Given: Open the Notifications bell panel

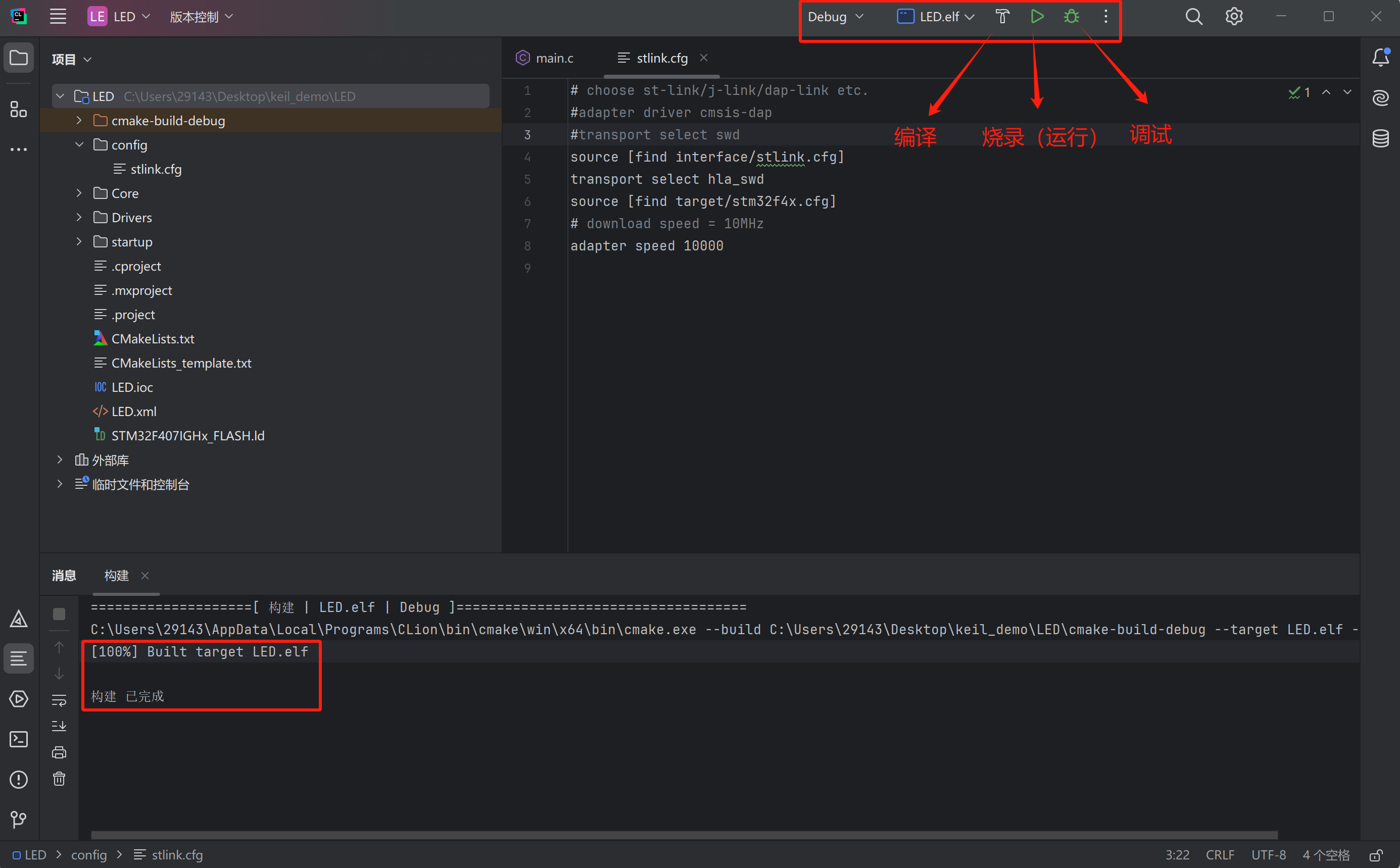Looking at the screenshot, I should (1380, 58).
